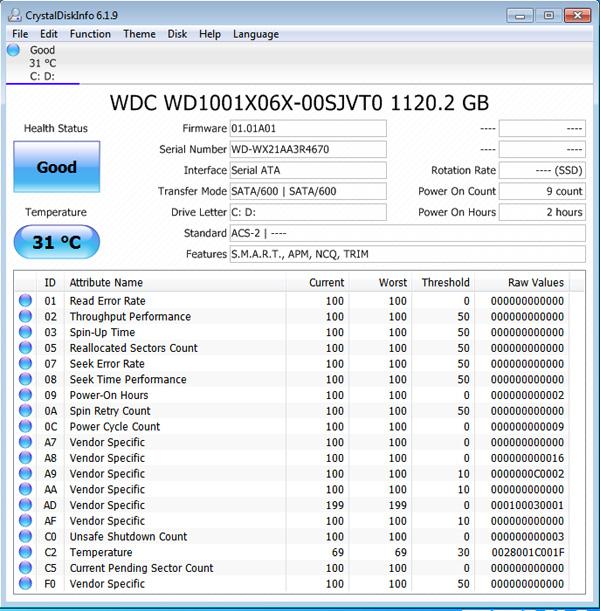
Task: Click status orb for Spin-Up Time
Action: (x=25, y=332)
